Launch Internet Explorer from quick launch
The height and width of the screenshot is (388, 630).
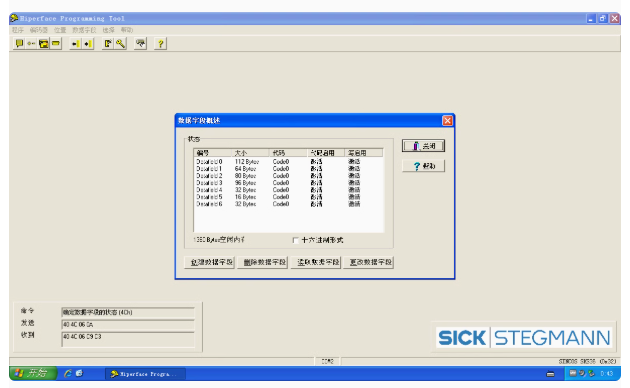click(68, 374)
